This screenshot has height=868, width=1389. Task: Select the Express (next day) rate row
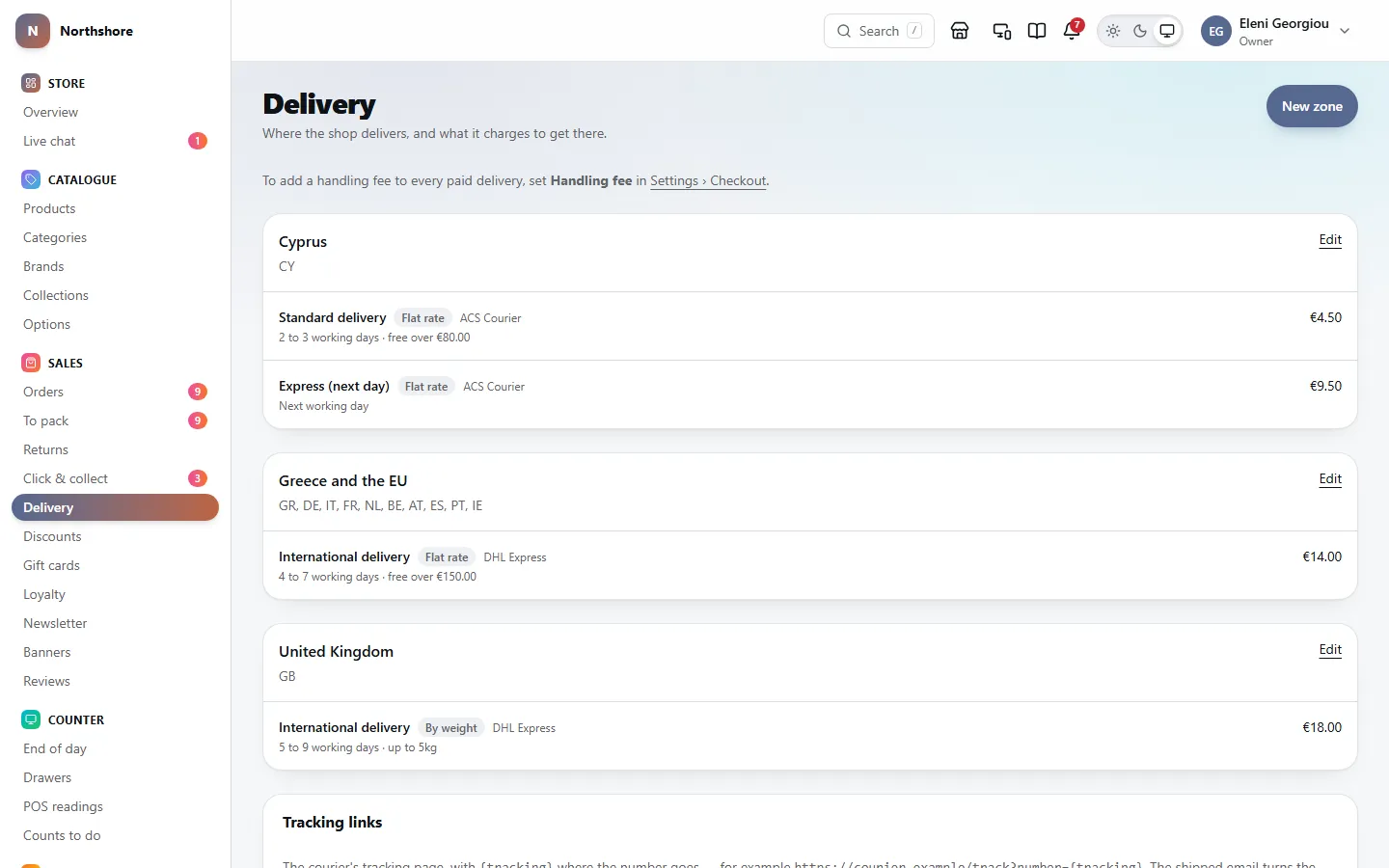810,395
